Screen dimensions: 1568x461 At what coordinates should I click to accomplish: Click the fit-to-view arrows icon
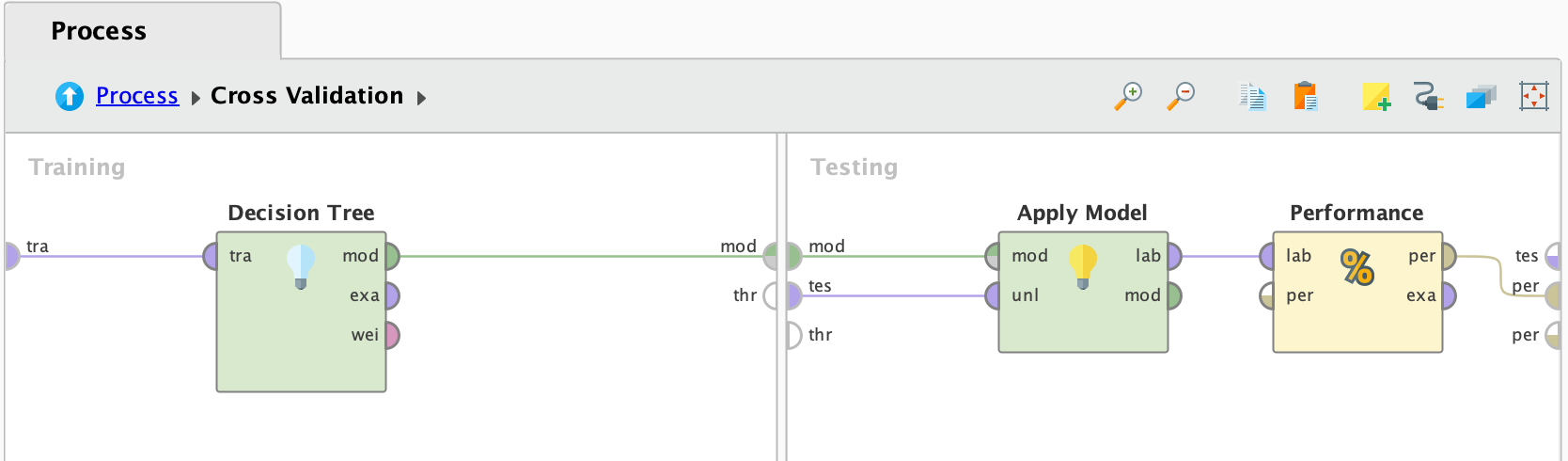pos(1533,96)
